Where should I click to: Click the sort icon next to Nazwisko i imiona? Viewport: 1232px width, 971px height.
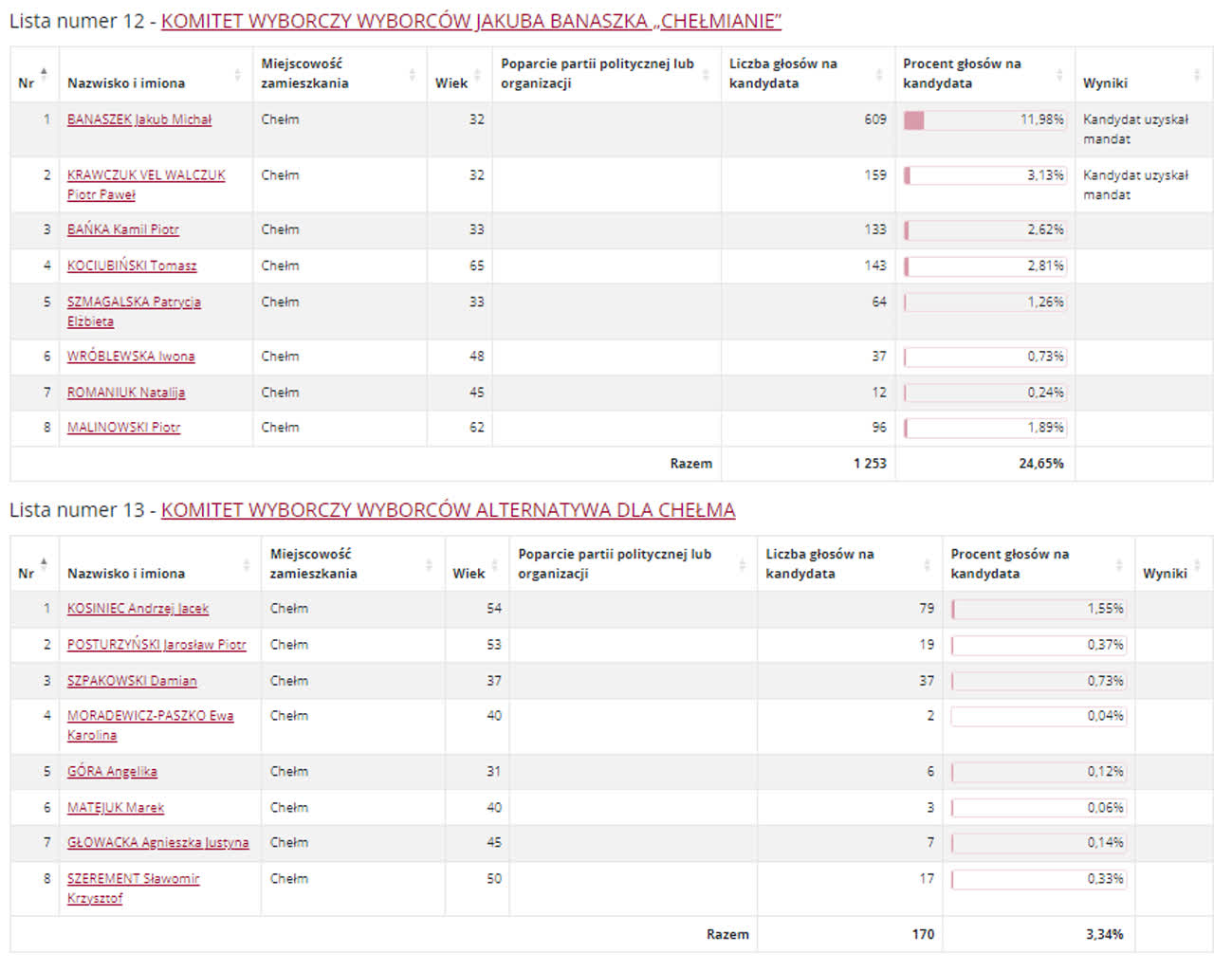click(x=239, y=74)
